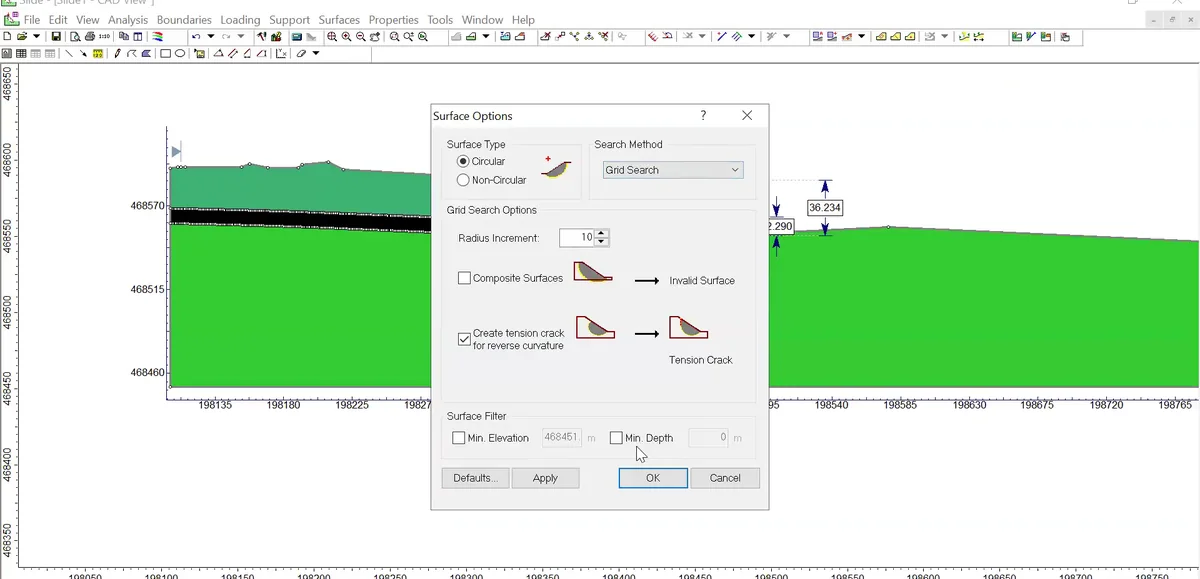Open the Properties menu
The image size is (1200, 579).
click(393, 20)
